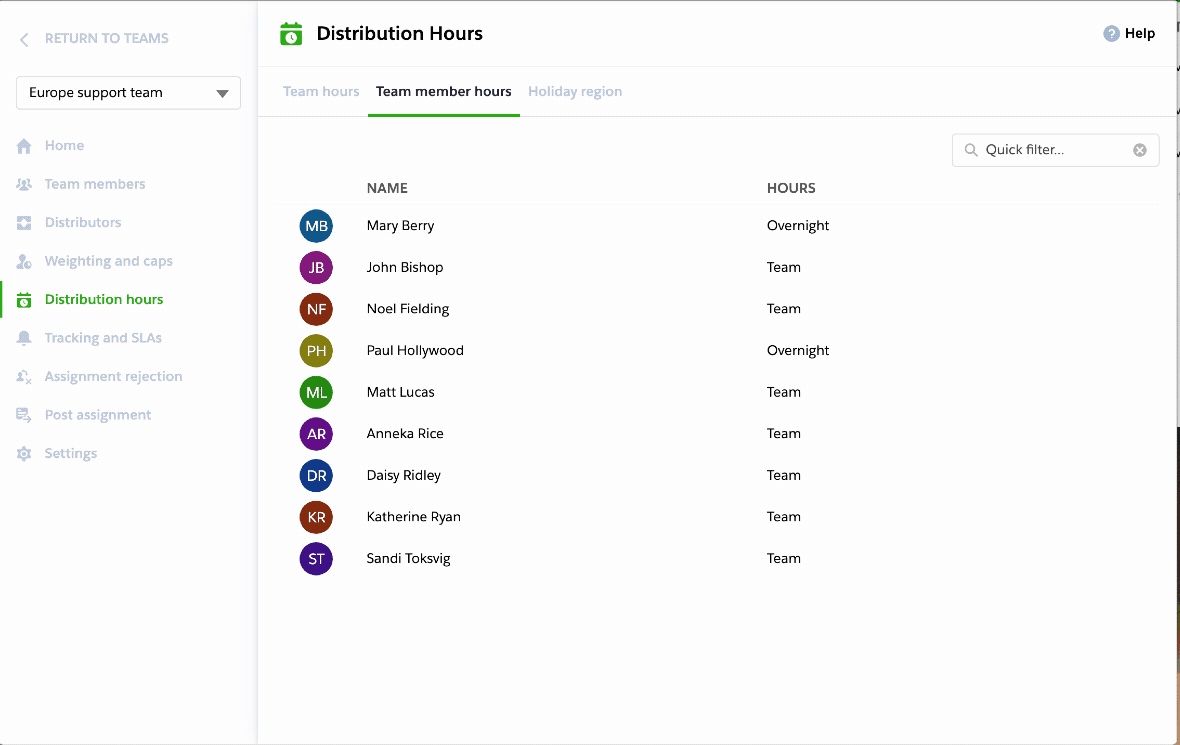Click the Weighting and caps icon
The width and height of the screenshot is (1180, 745).
click(x=24, y=261)
